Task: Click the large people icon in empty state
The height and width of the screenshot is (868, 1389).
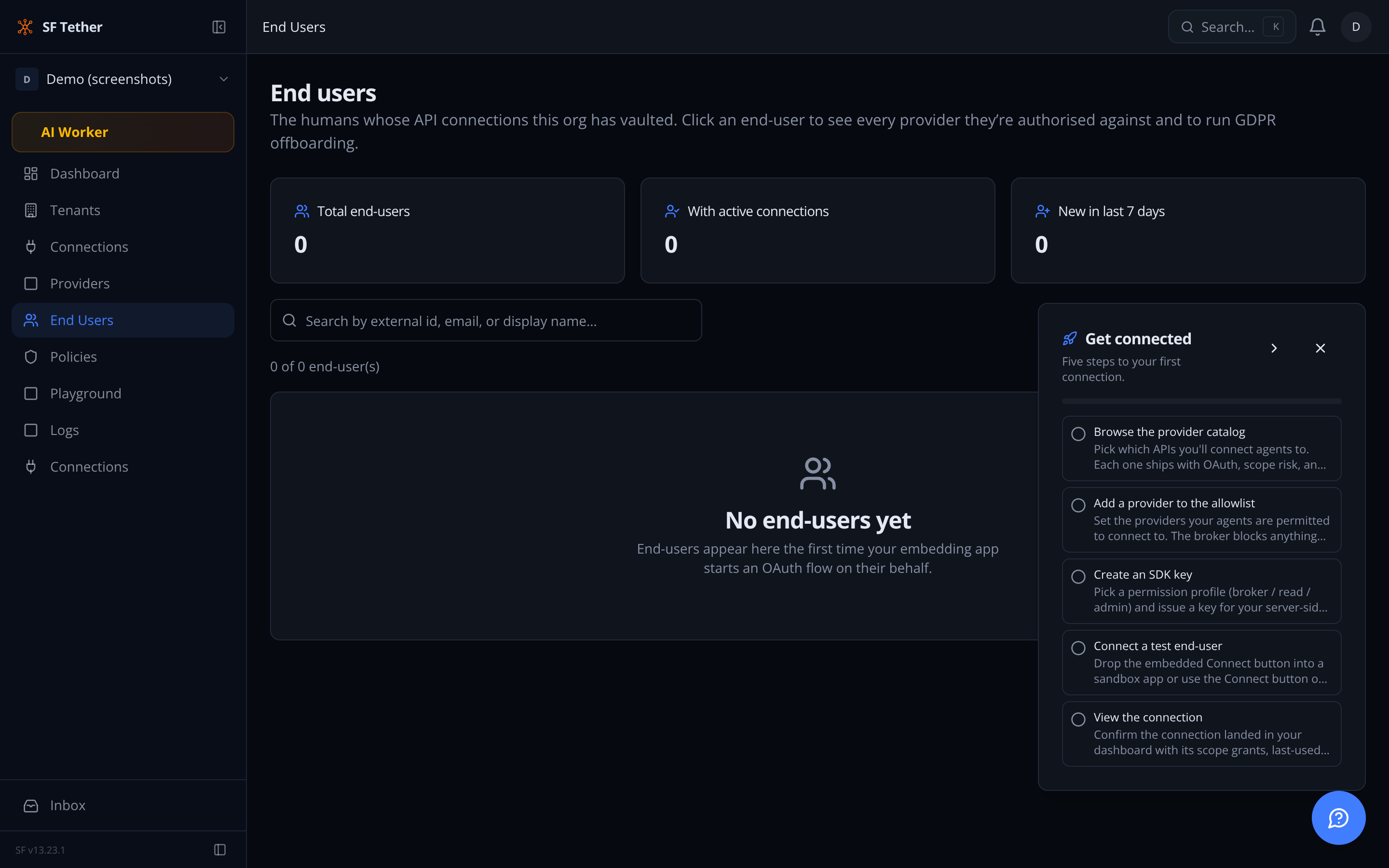Action: [818, 473]
